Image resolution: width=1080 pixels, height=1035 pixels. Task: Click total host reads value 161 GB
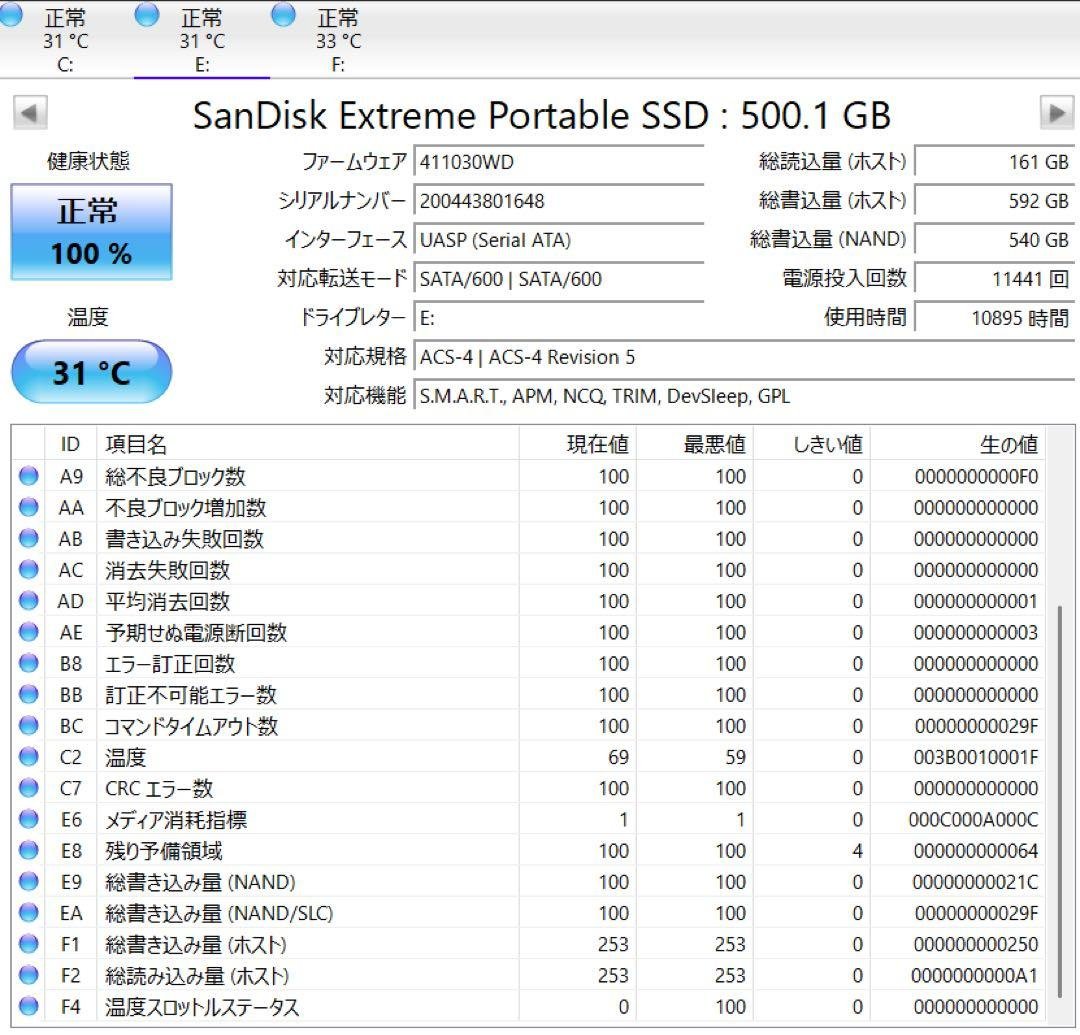(x=994, y=163)
